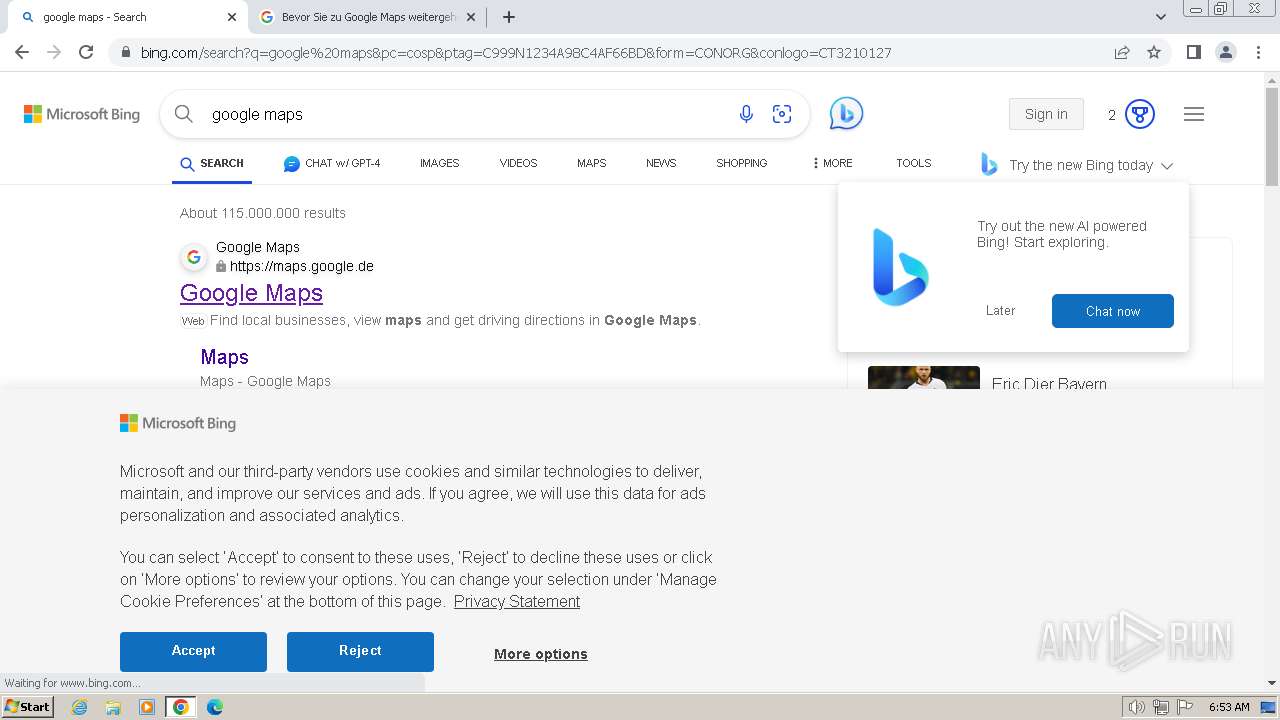Click the Sign in button

coord(1046,114)
